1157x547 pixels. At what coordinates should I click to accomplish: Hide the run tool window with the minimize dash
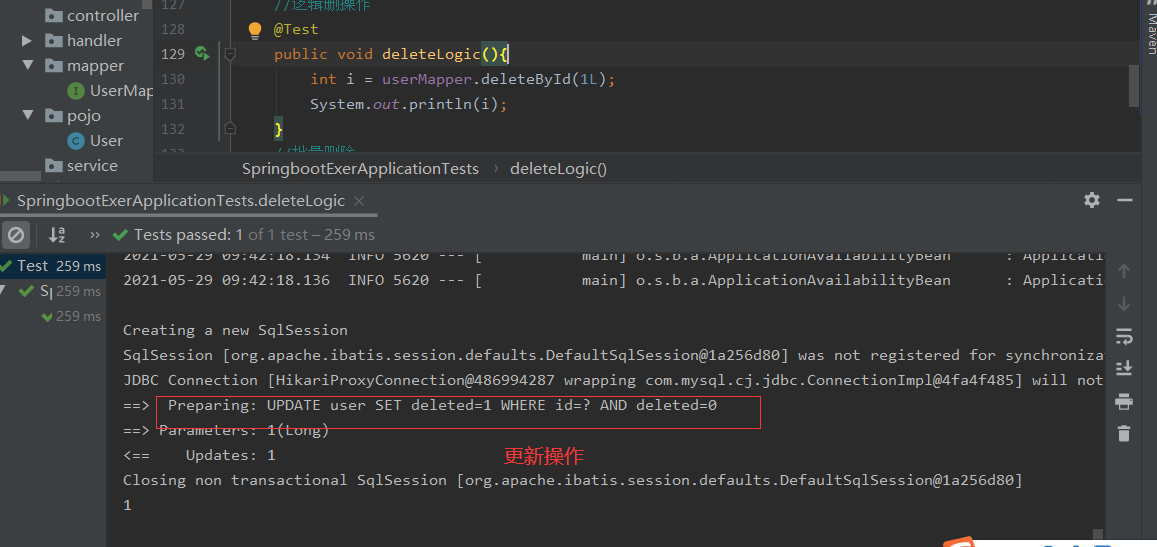(1125, 200)
